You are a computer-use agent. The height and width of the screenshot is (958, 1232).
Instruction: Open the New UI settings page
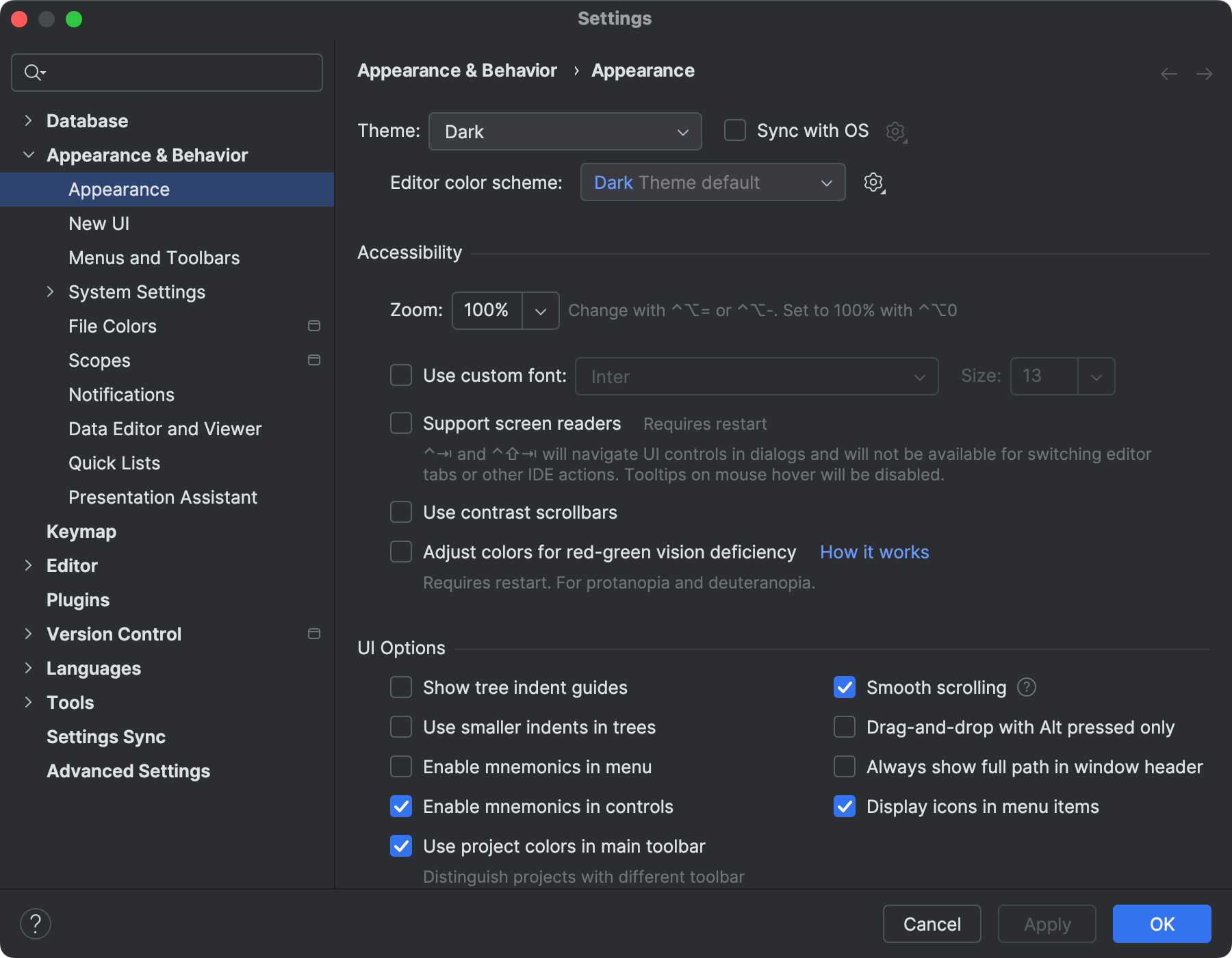(x=167, y=224)
